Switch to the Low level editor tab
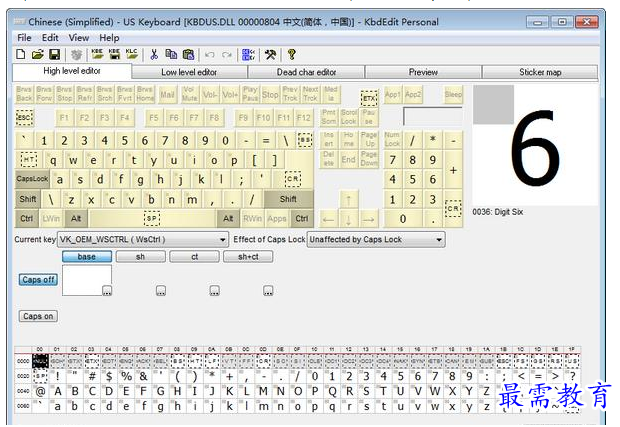Screen dimensions: 620x427 tap(189, 72)
